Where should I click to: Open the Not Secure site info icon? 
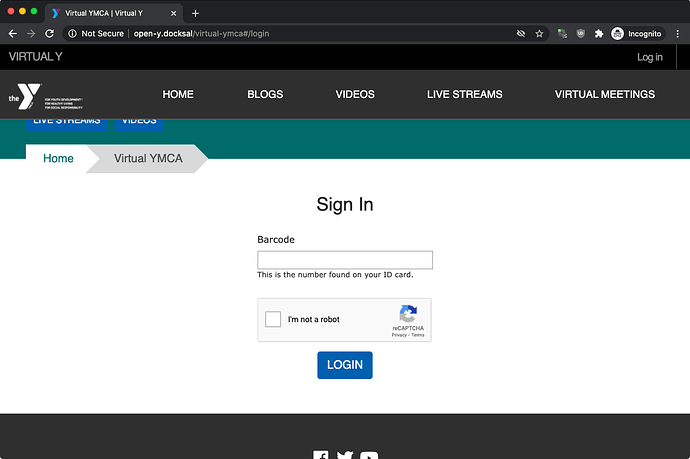point(72,33)
